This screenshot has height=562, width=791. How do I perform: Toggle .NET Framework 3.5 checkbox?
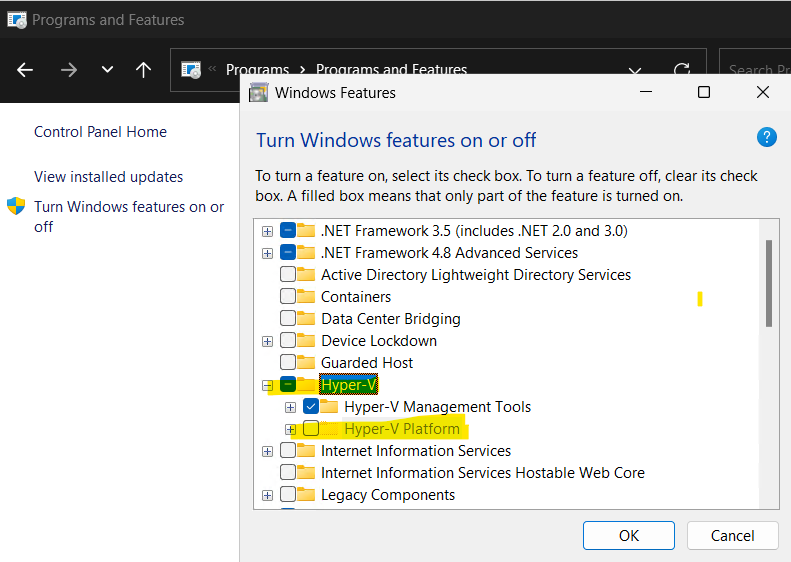288,230
